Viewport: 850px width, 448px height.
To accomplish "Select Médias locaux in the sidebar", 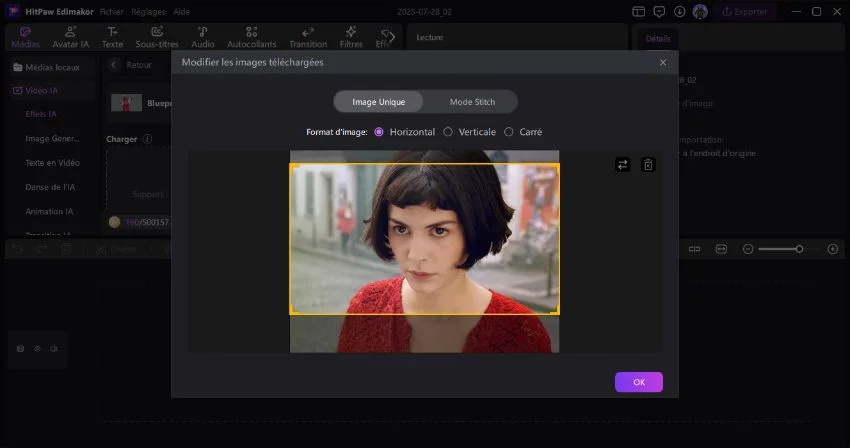I will coord(52,67).
